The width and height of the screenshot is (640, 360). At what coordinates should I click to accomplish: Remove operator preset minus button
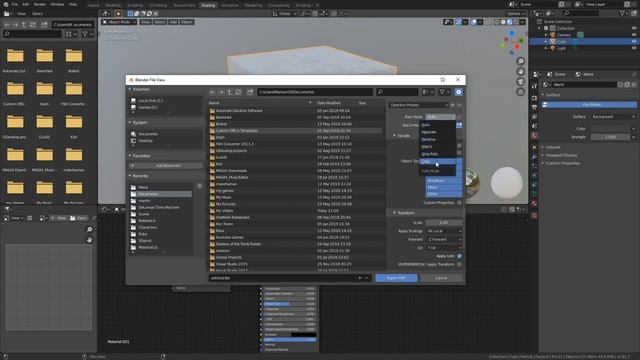pyautogui.click(x=459, y=105)
